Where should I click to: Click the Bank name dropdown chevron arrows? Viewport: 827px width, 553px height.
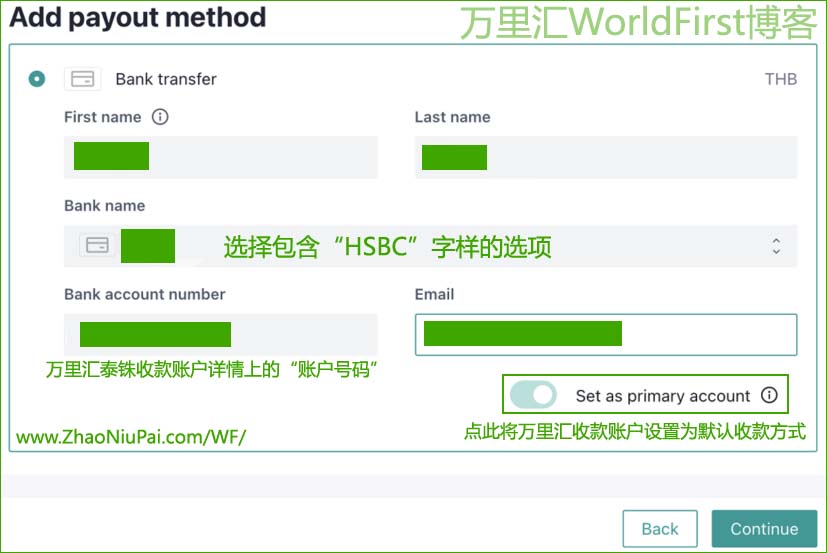click(x=776, y=246)
